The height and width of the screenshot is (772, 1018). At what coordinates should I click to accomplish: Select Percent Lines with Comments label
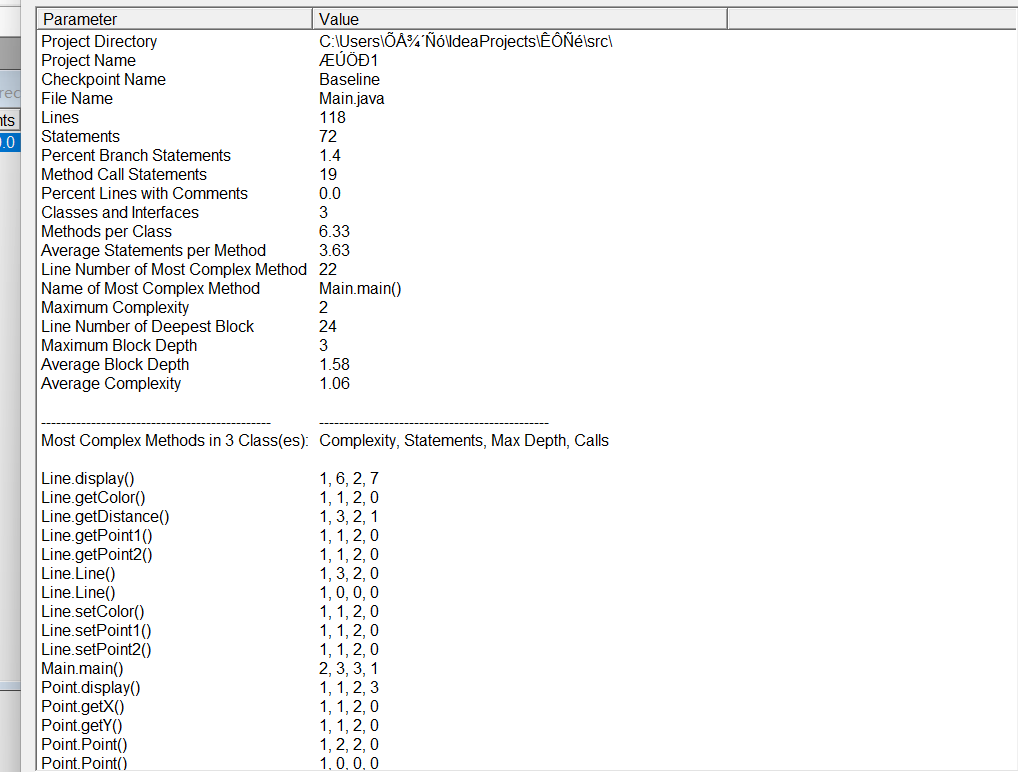pyautogui.click(x=145, y=193)
